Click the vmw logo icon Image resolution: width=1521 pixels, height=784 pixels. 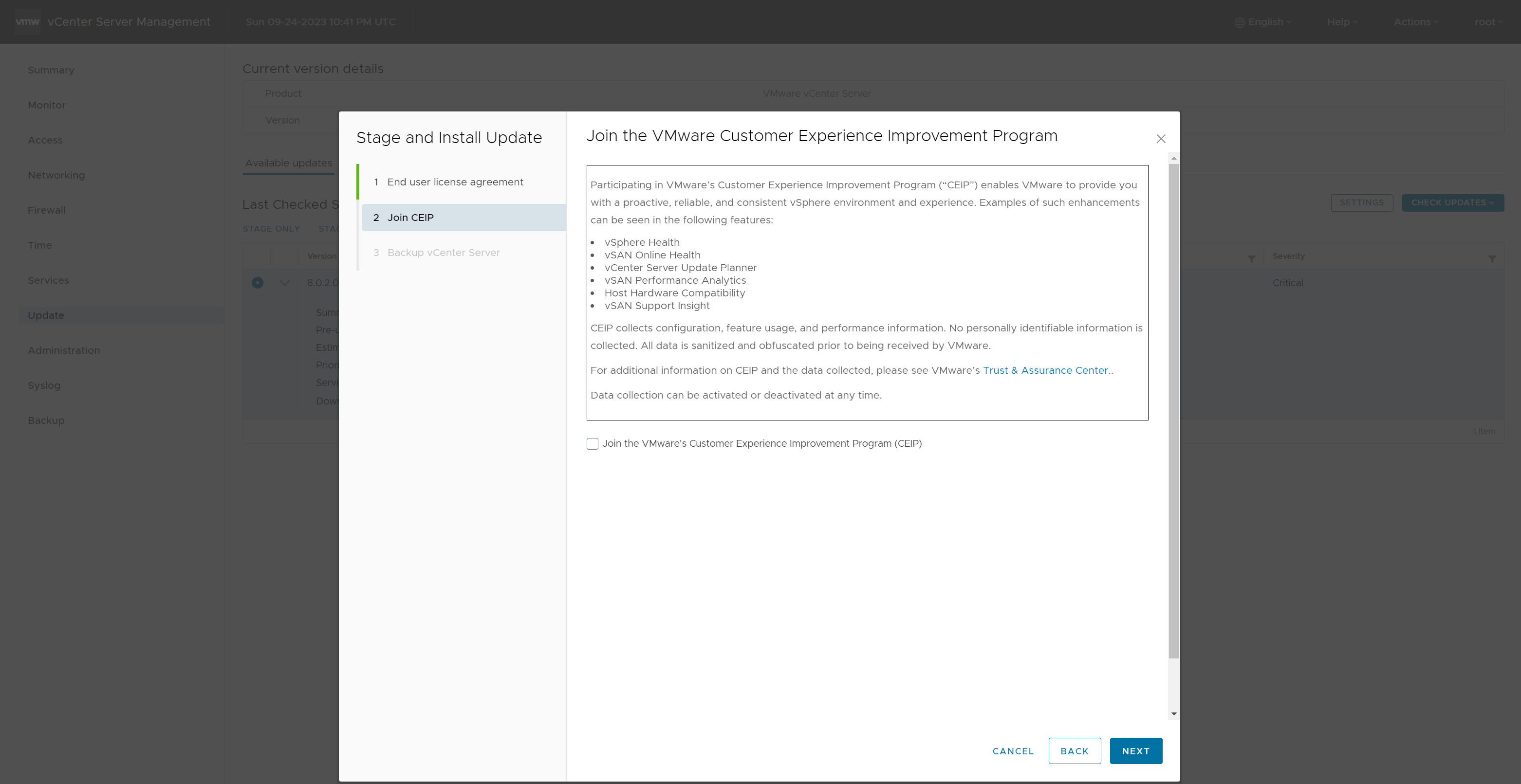27,22
